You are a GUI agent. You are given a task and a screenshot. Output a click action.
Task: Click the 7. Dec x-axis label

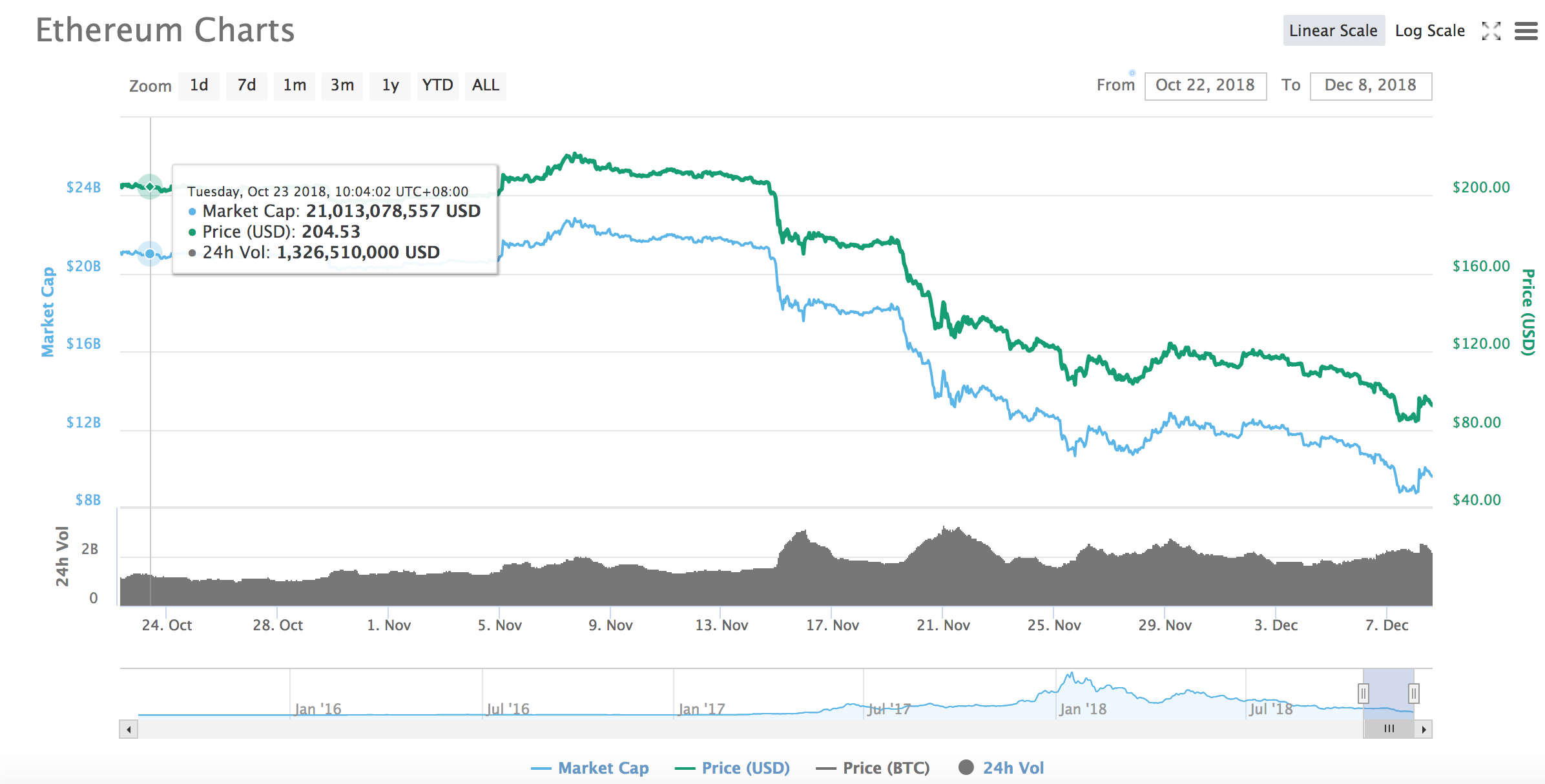click(x=1387, y=625)
